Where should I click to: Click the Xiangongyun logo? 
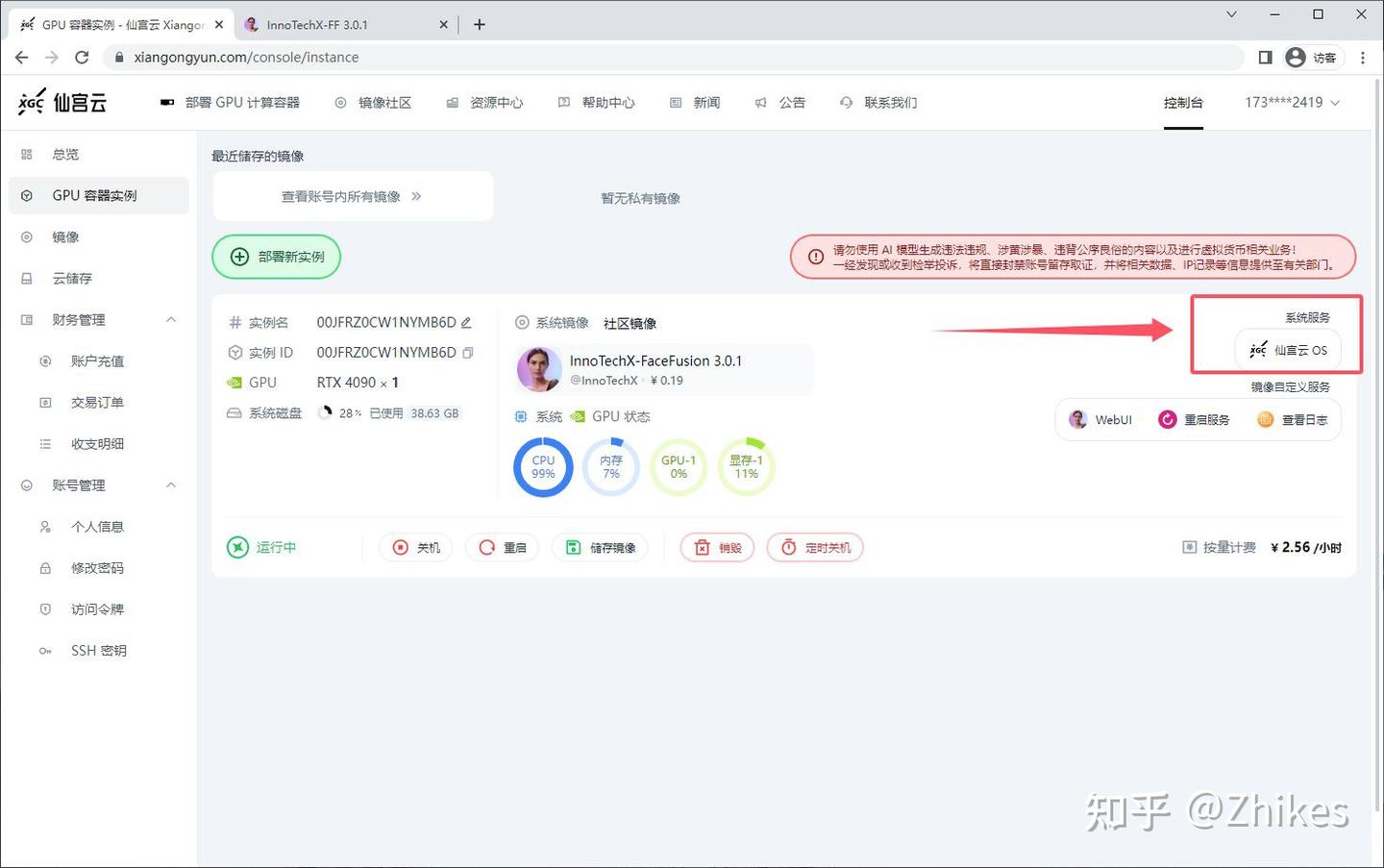62,102
